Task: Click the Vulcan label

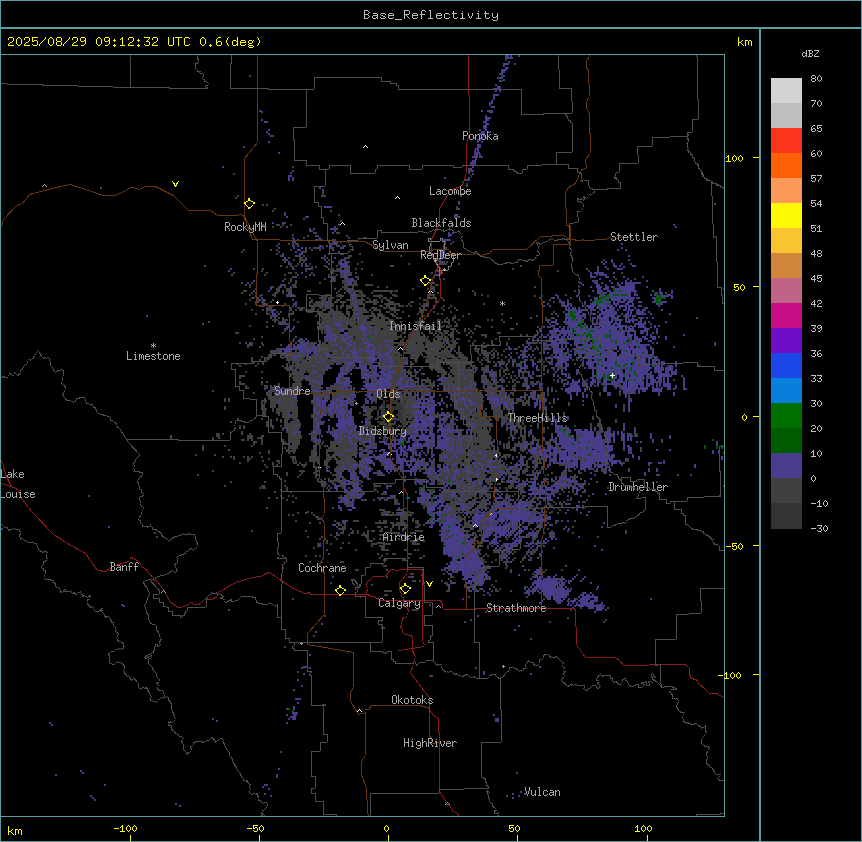Action: coord(542,792)
